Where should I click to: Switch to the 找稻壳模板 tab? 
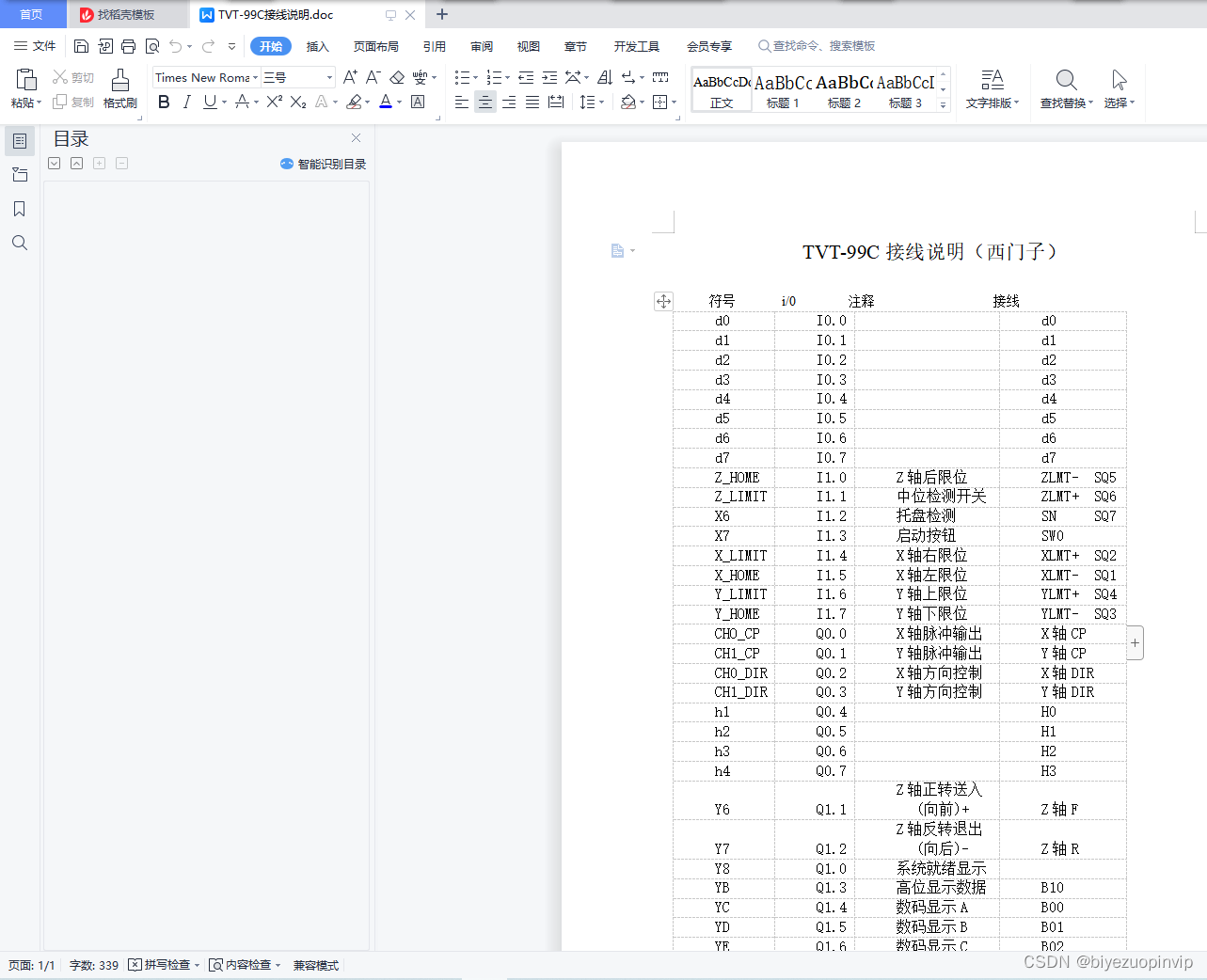point(127,14)
